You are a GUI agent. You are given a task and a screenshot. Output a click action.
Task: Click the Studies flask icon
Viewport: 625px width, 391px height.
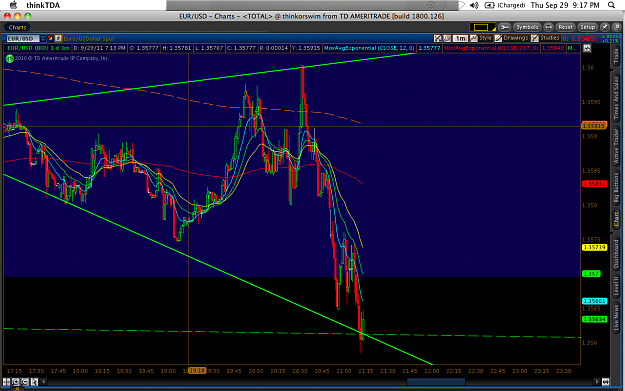(535, 38)
